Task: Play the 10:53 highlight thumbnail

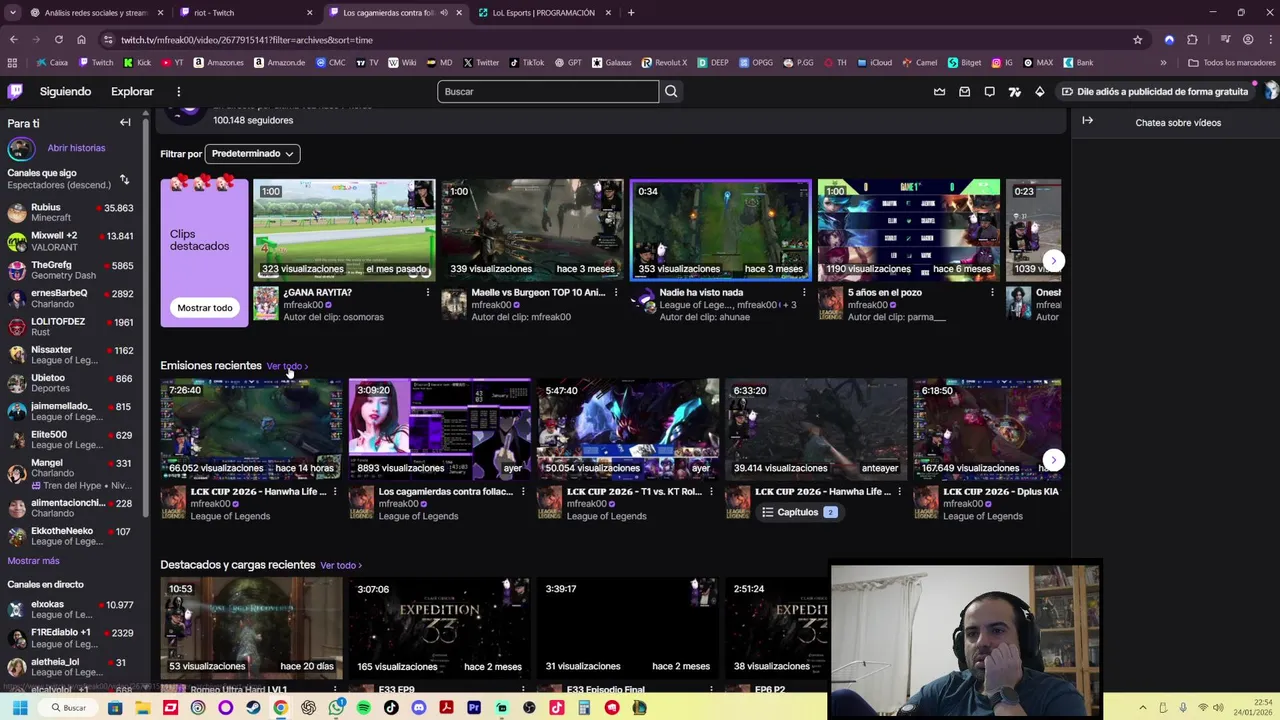Action: pyautogui.click(x=251, y=627)
